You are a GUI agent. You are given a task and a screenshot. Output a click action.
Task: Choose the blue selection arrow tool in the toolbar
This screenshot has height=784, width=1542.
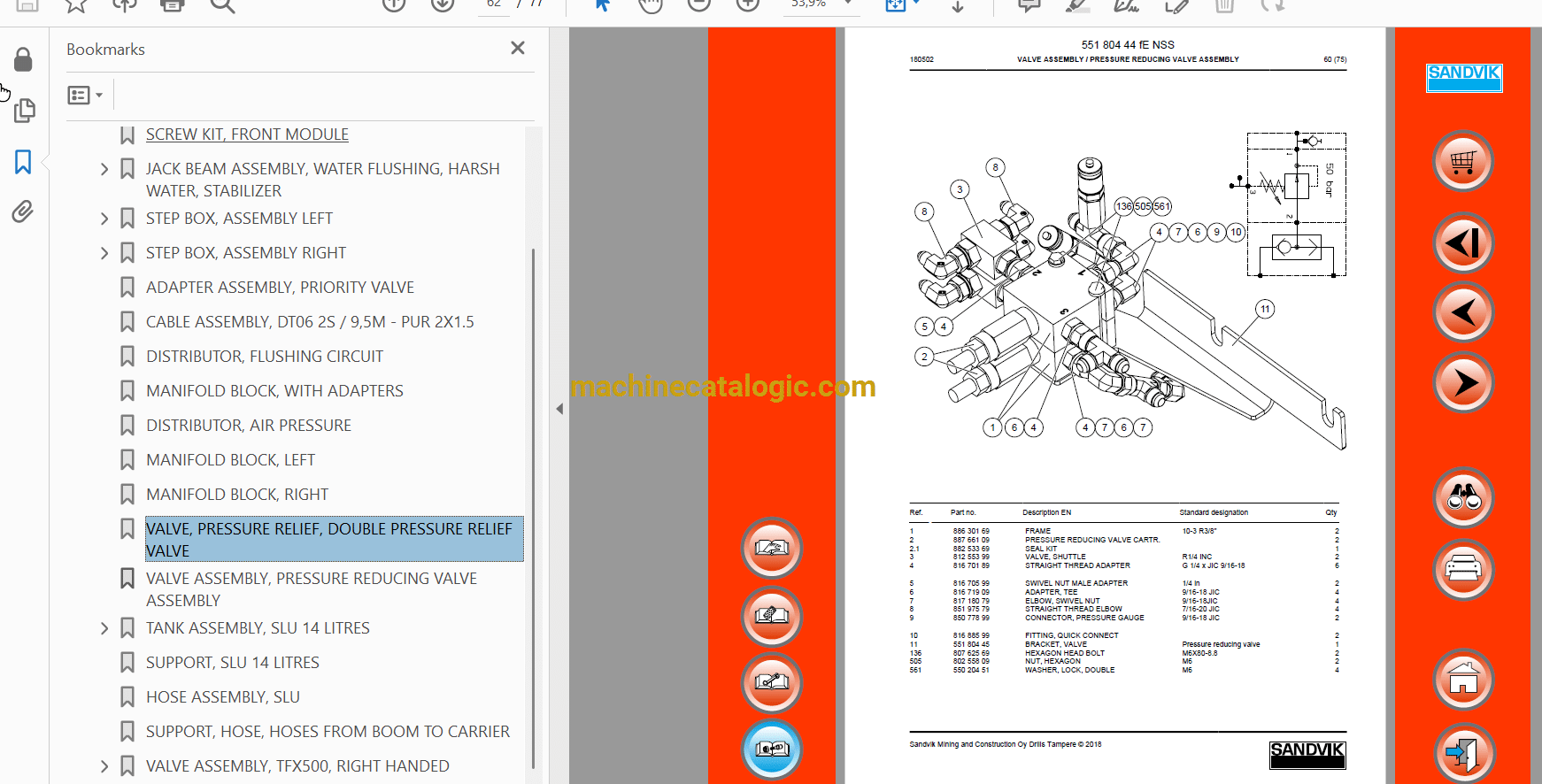[602, 4]
